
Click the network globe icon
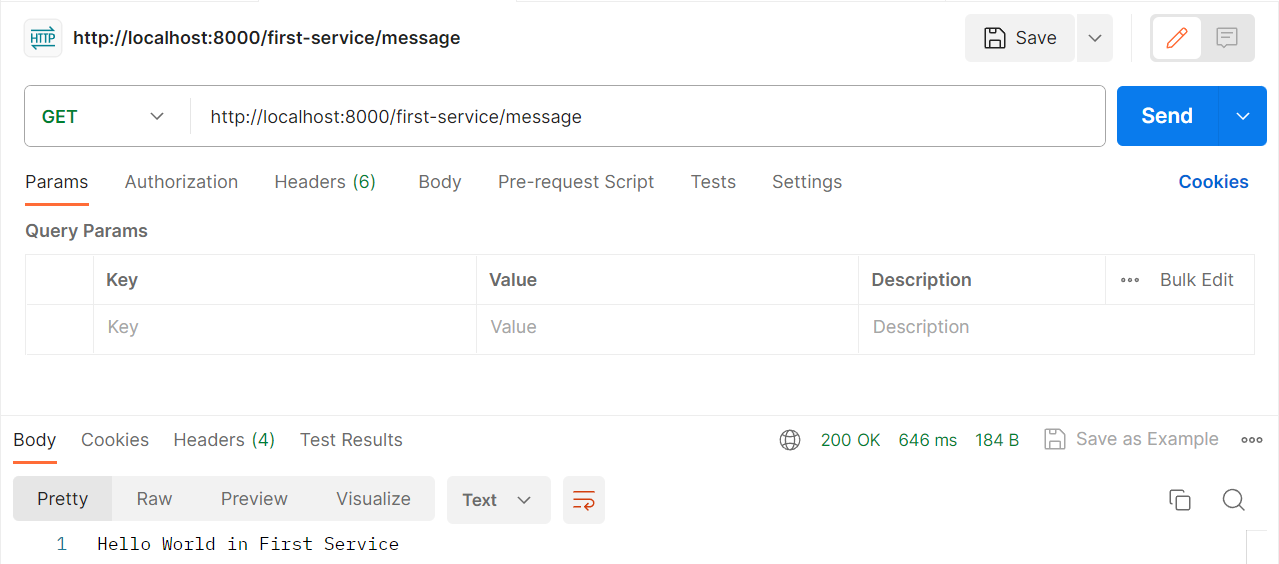pyautogui.click(x=790, y=440)
